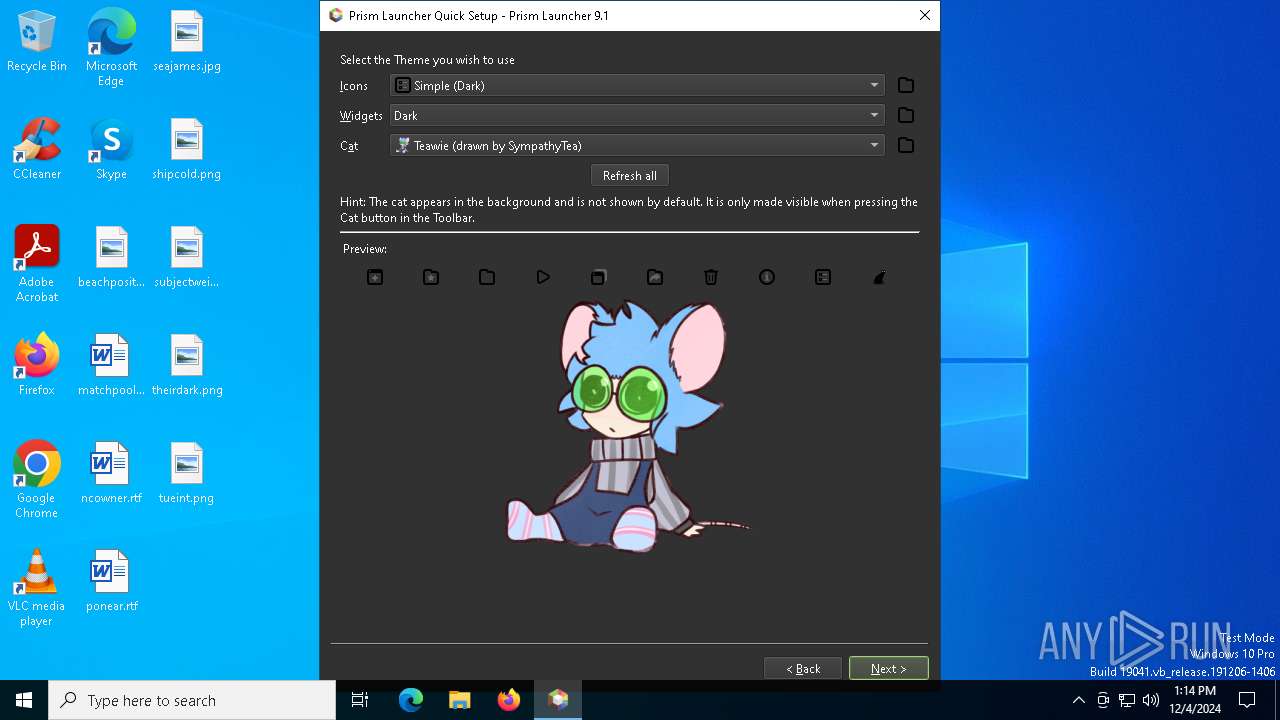
Task: Expand the Cat selection dropdown
Action: point(637,145)
